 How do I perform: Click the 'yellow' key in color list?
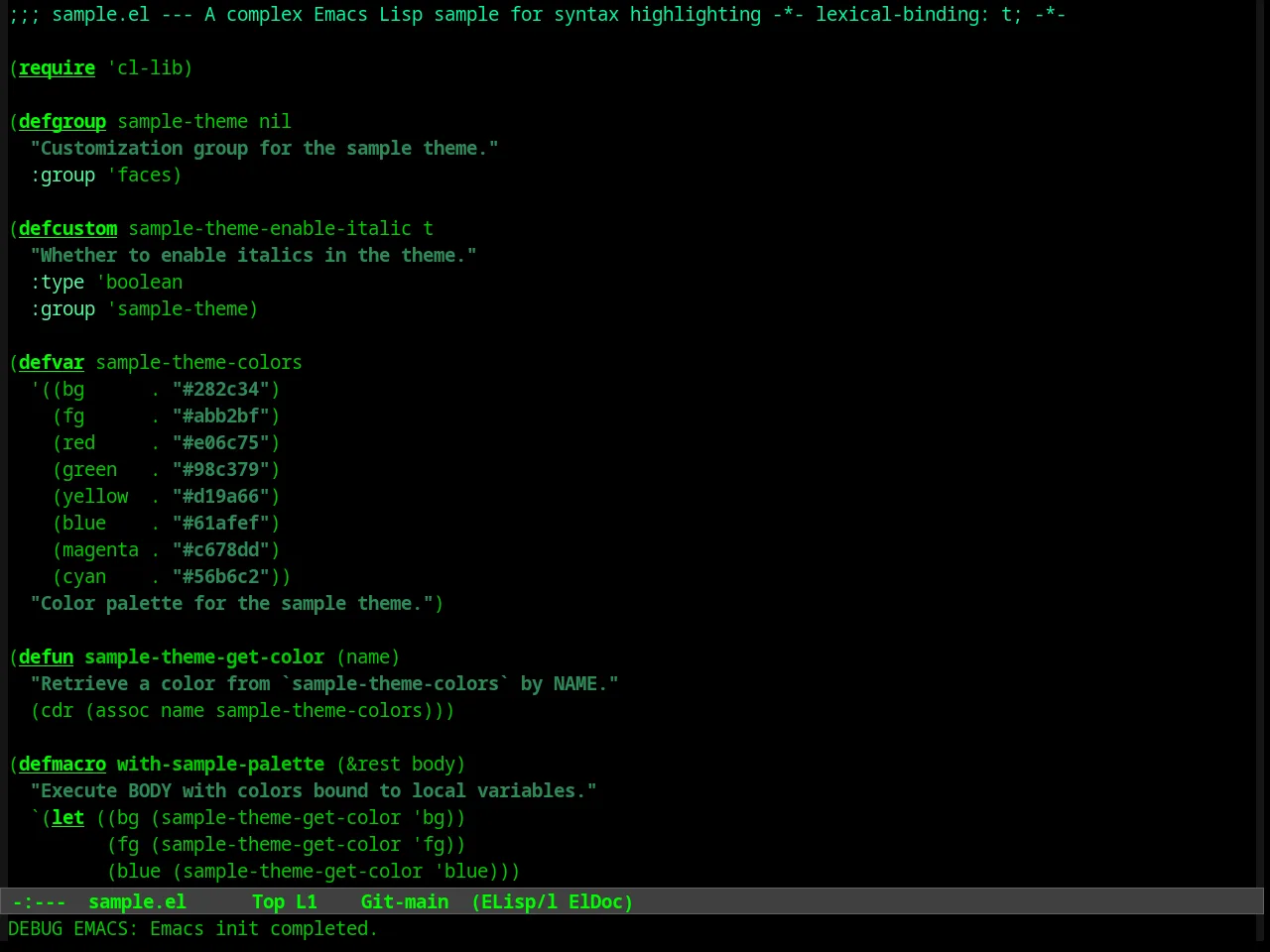95,496
